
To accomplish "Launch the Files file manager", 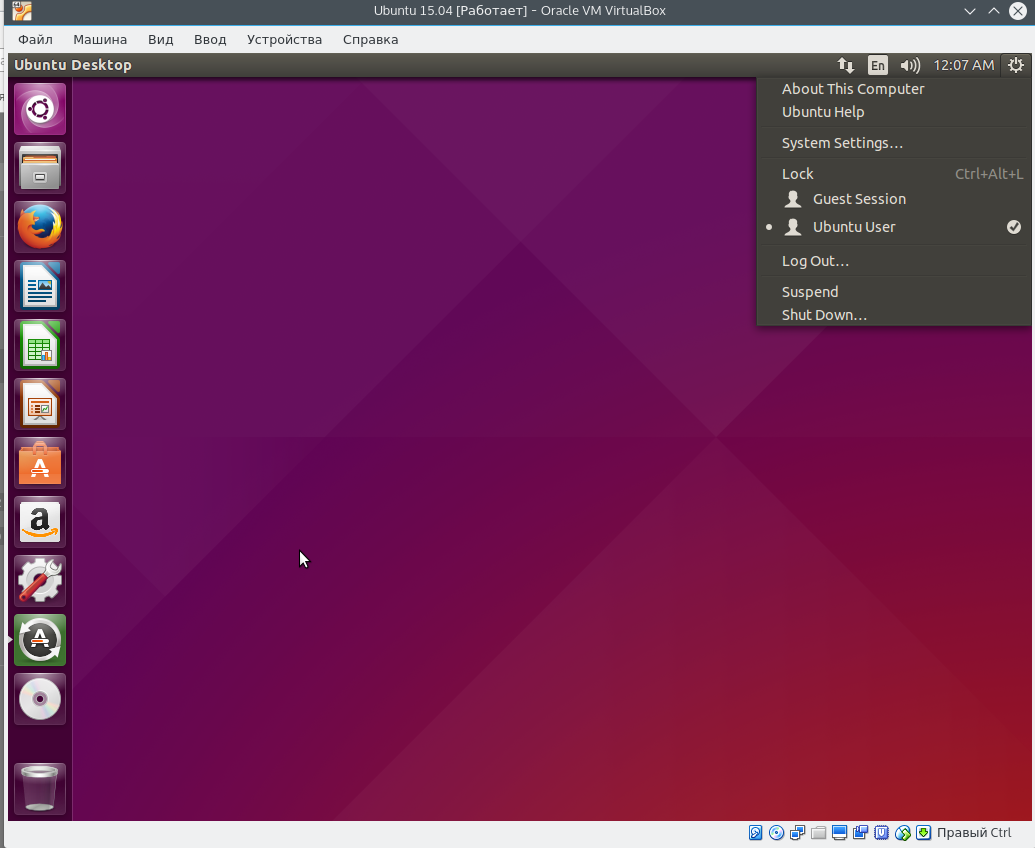I will (40, 168).
